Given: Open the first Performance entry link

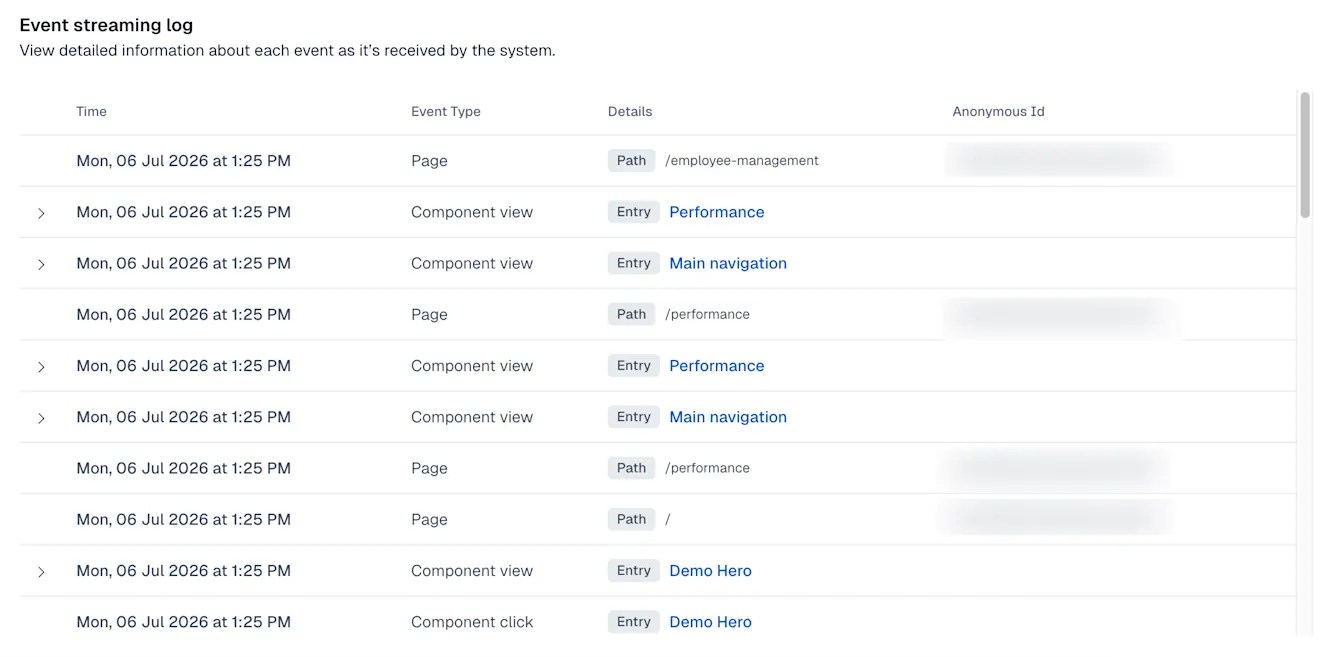Looking at the screenshot, I should 716,212.
